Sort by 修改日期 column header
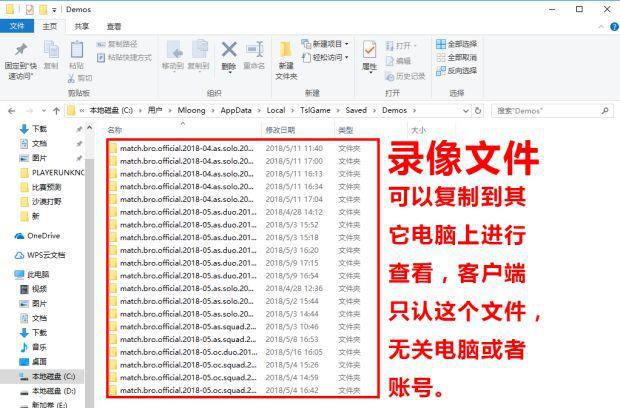 tap(280, 130)
